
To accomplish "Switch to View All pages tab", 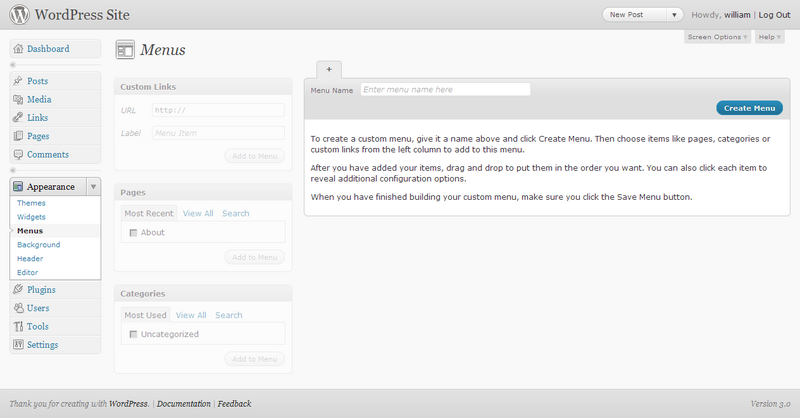I will (198, 213).
